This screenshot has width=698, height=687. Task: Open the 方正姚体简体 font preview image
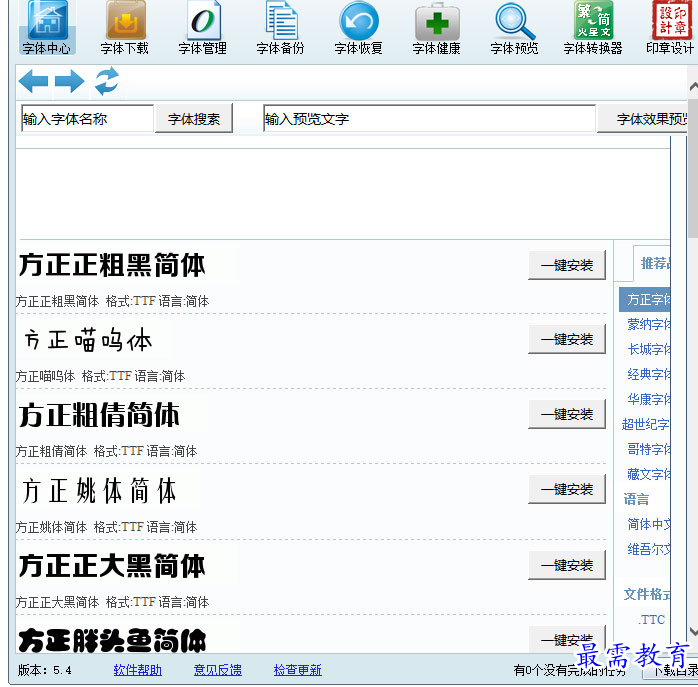click(x=99, y=490)
